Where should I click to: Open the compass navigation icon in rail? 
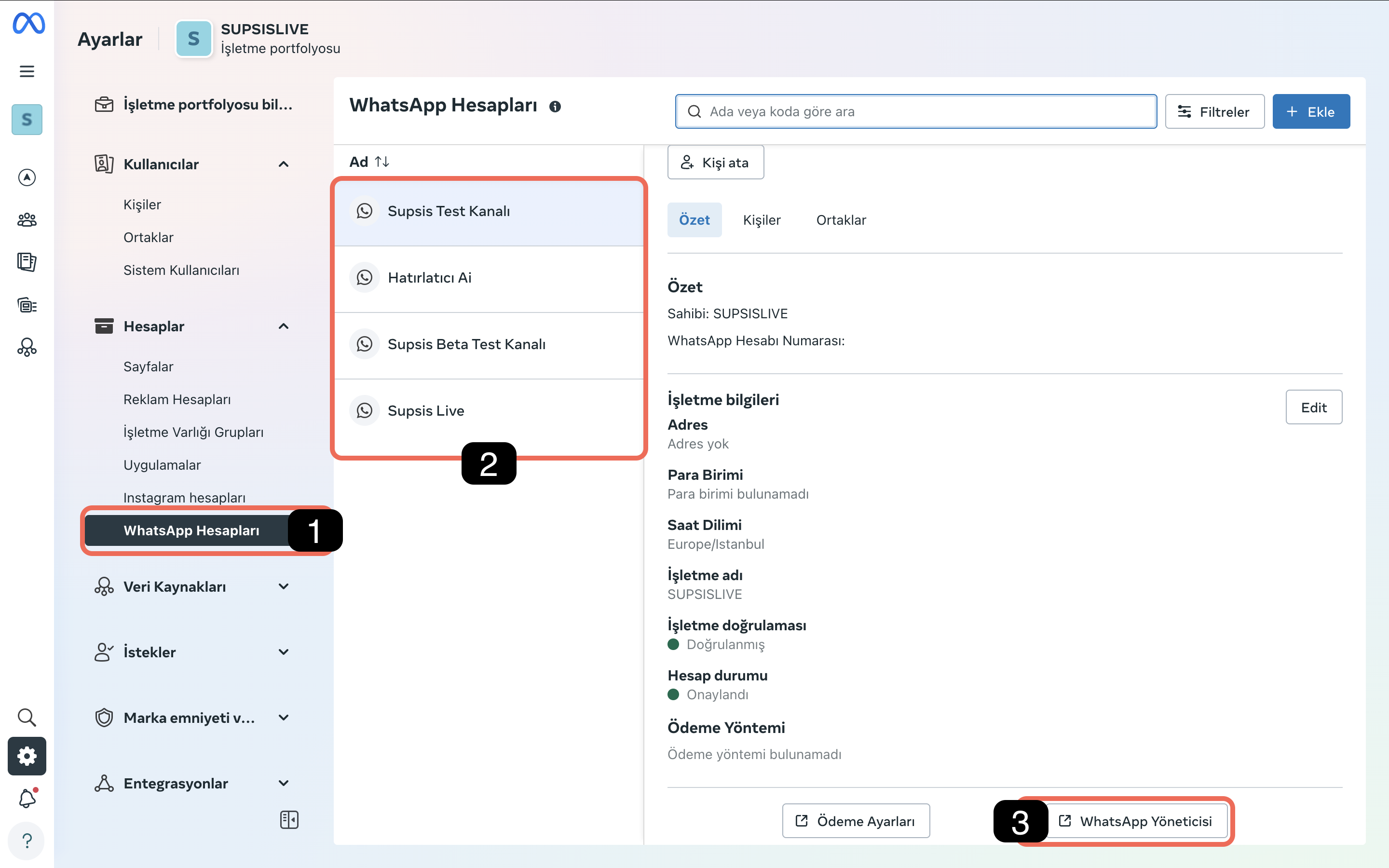click(x=27, y=177)
